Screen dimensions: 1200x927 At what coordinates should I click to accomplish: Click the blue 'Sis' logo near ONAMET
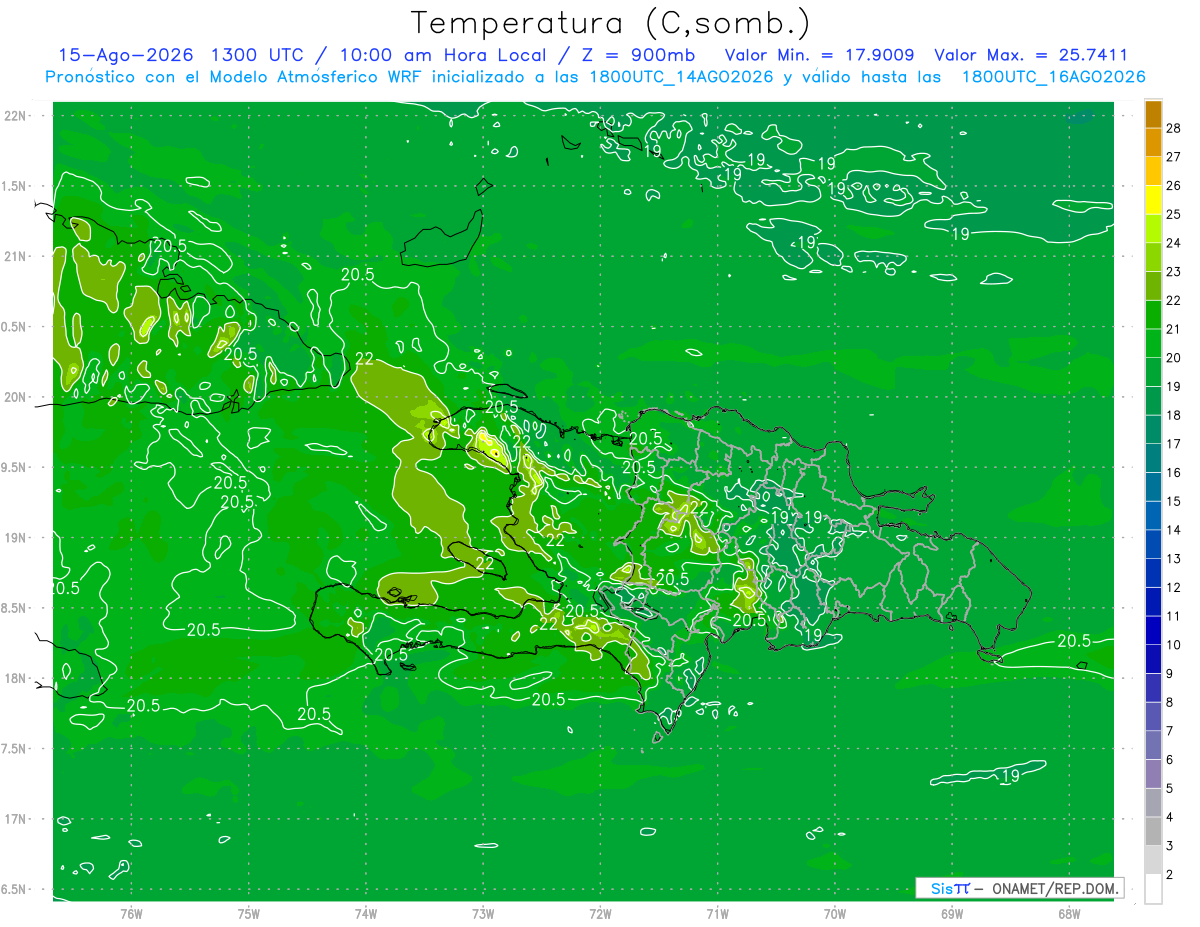(x=942, y=888)
